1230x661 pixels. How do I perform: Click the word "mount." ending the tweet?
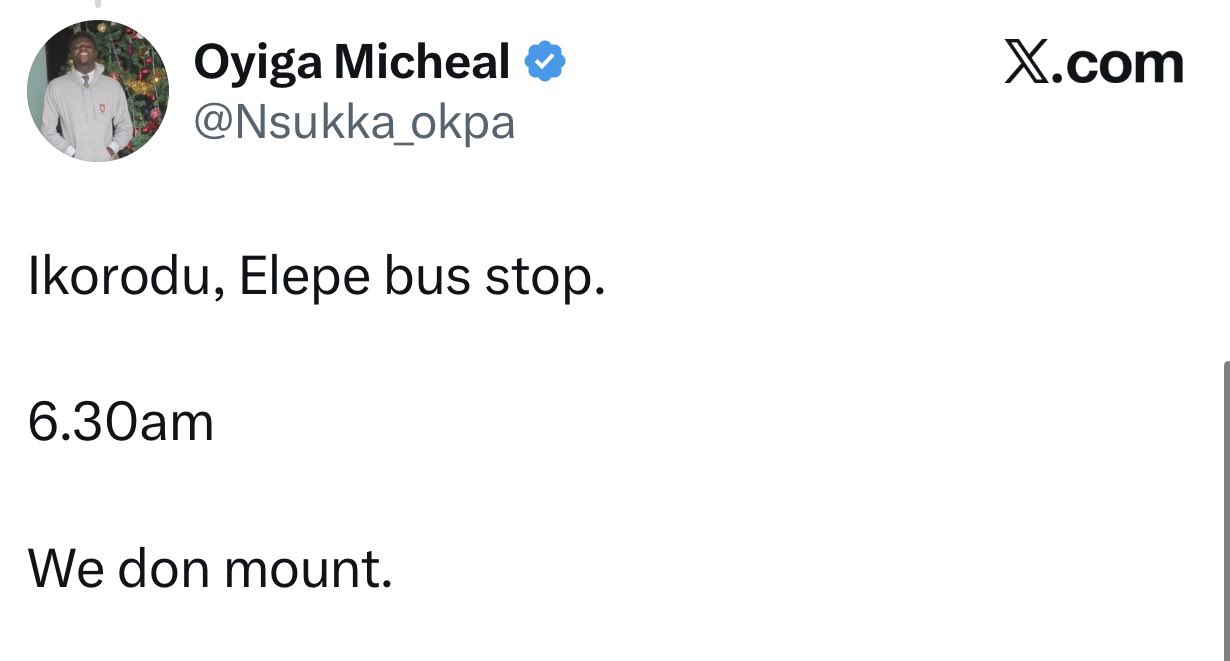pos(308,568)
